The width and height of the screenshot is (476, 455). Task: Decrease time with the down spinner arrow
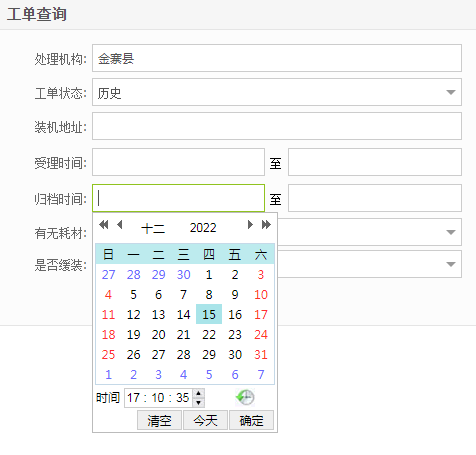point(198,402)
